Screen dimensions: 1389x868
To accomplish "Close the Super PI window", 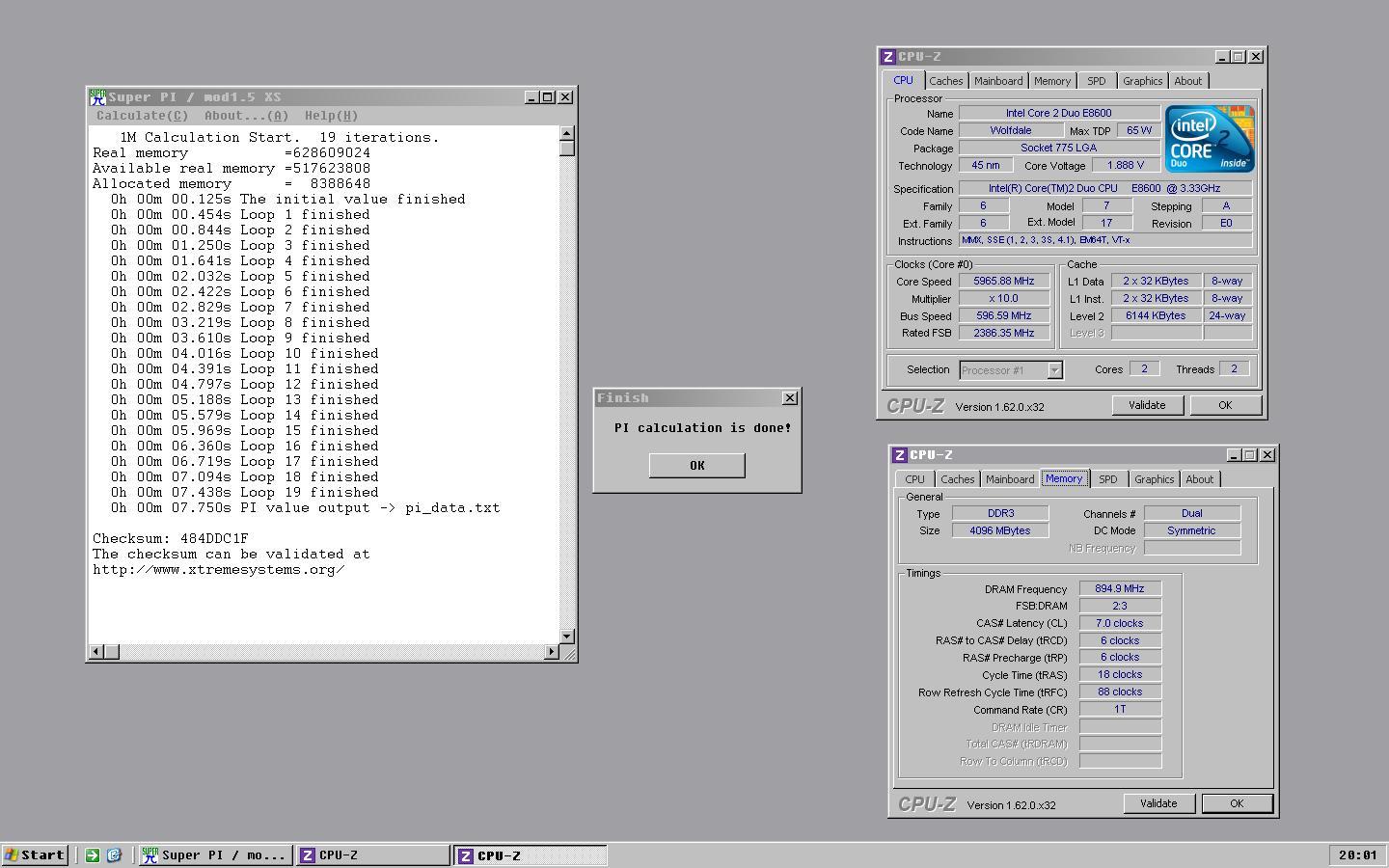I will [565, 96].
